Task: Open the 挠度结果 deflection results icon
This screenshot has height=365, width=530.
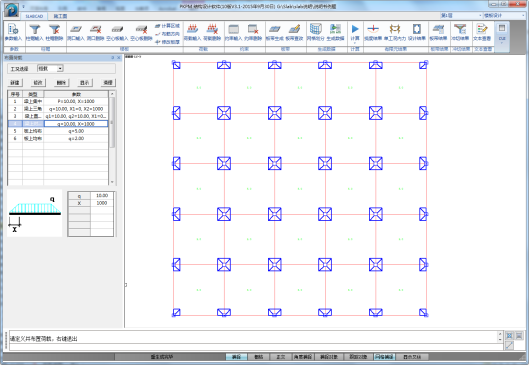Action: (373, 32)
